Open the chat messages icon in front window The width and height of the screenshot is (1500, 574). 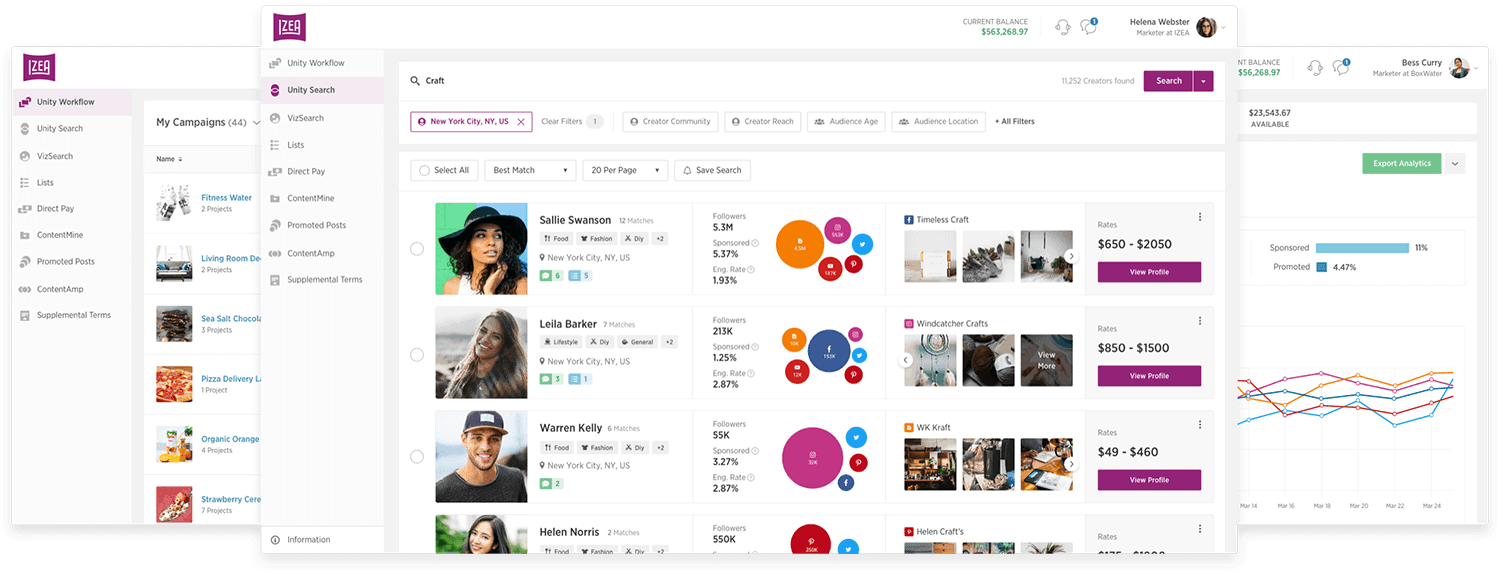click(x=1089, y=27)
